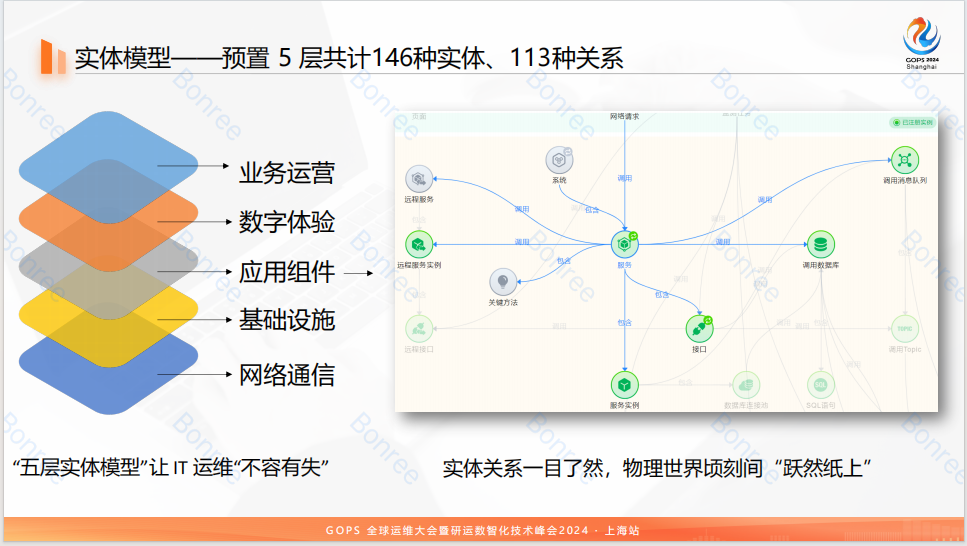Click the faded 数据库连接池 node
The image size is (967, 546).
(x=746, y=385)
